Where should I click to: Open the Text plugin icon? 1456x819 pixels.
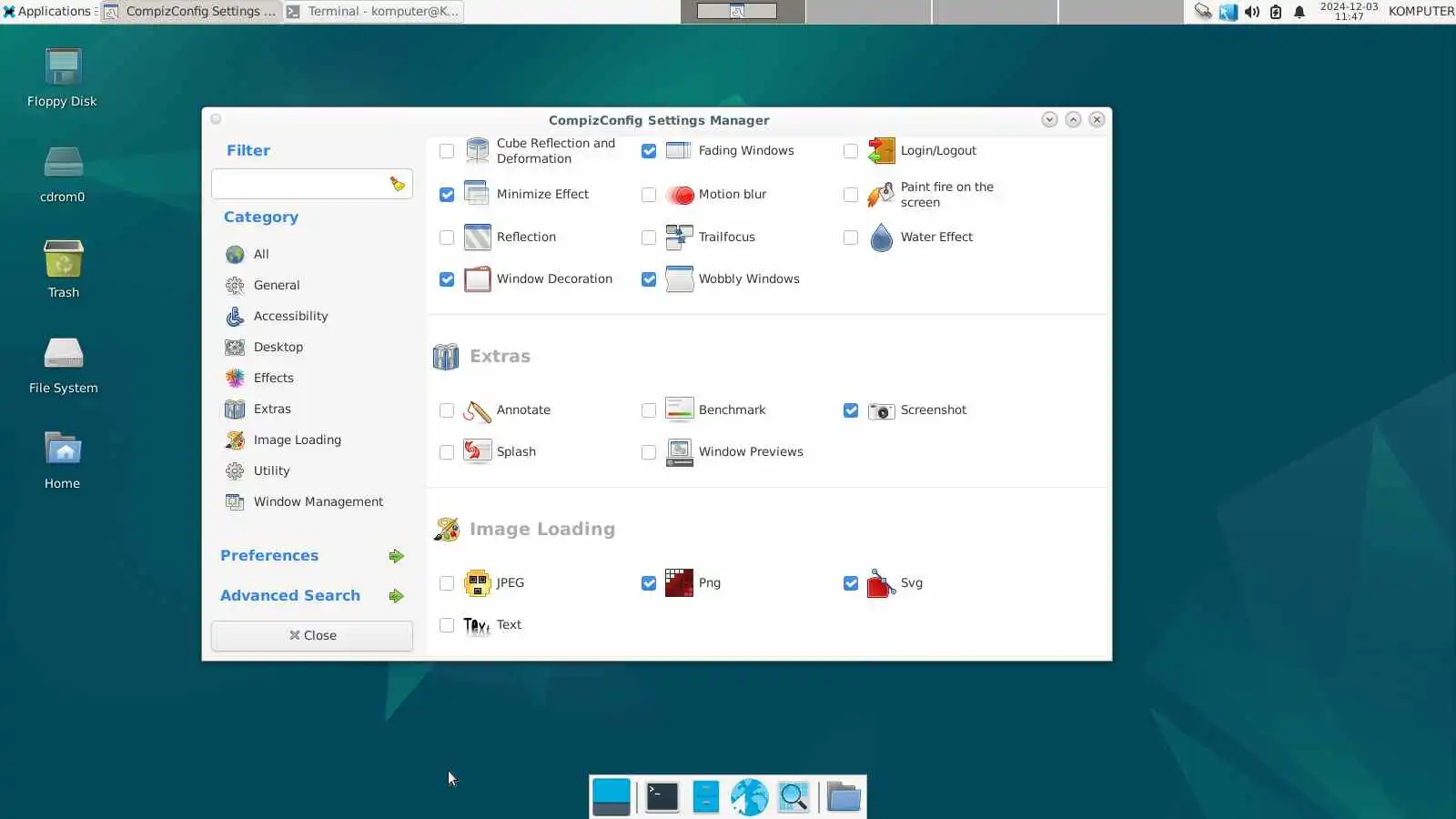click(x=477, y=625)
